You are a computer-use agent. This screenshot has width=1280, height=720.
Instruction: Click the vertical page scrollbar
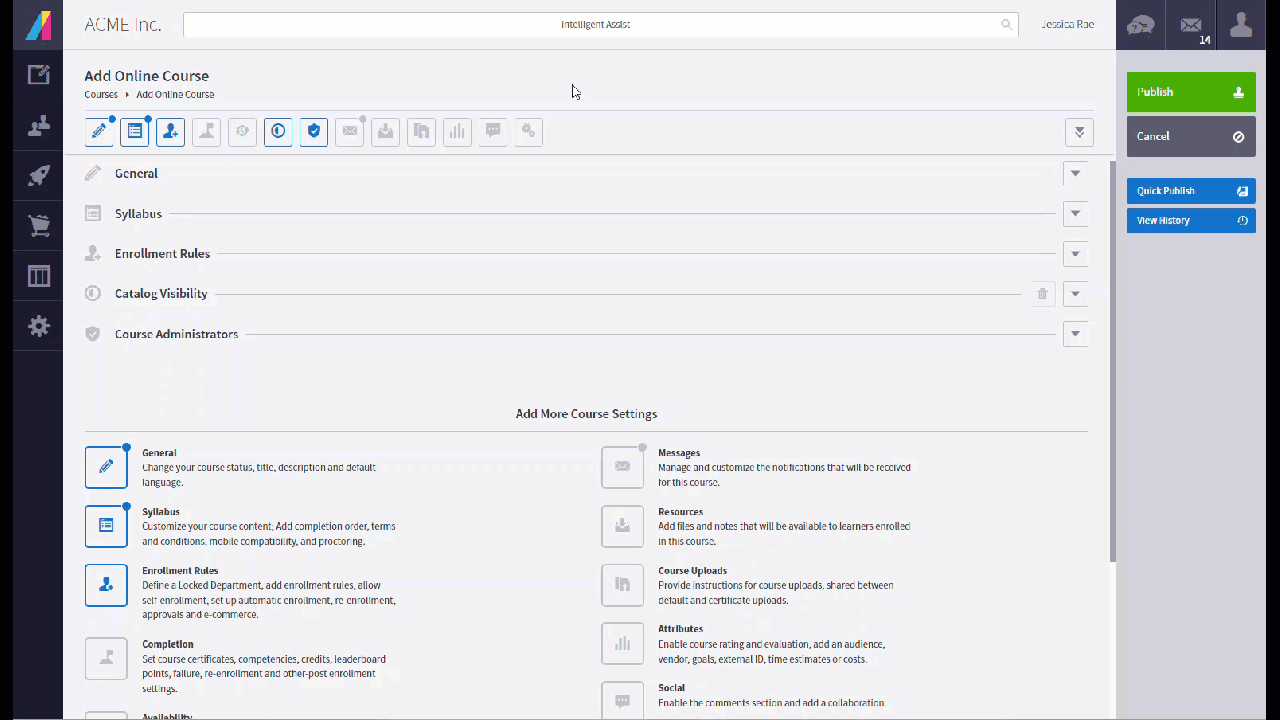[1113, 360]
